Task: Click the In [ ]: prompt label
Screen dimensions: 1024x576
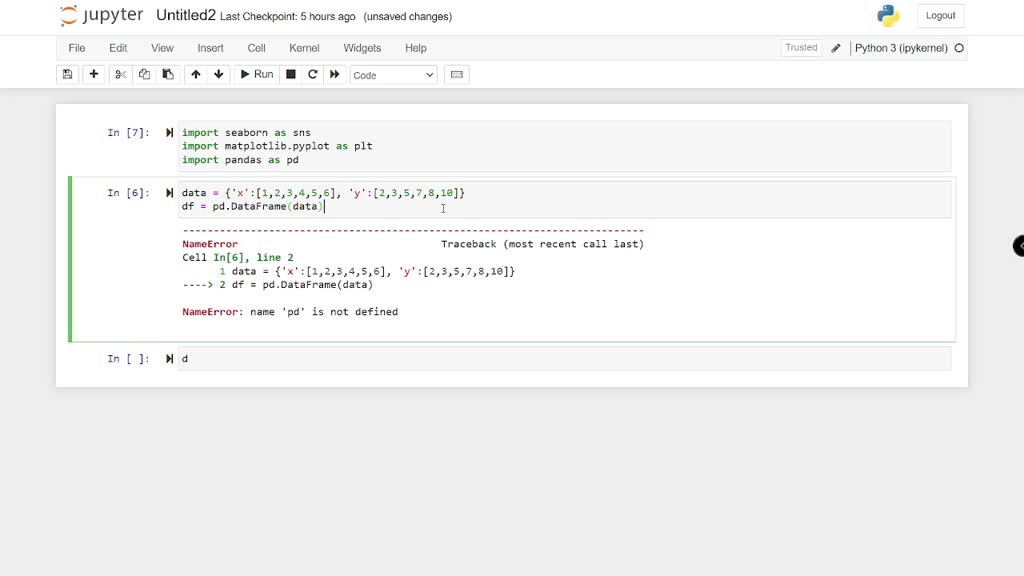Action: (129, 359)
